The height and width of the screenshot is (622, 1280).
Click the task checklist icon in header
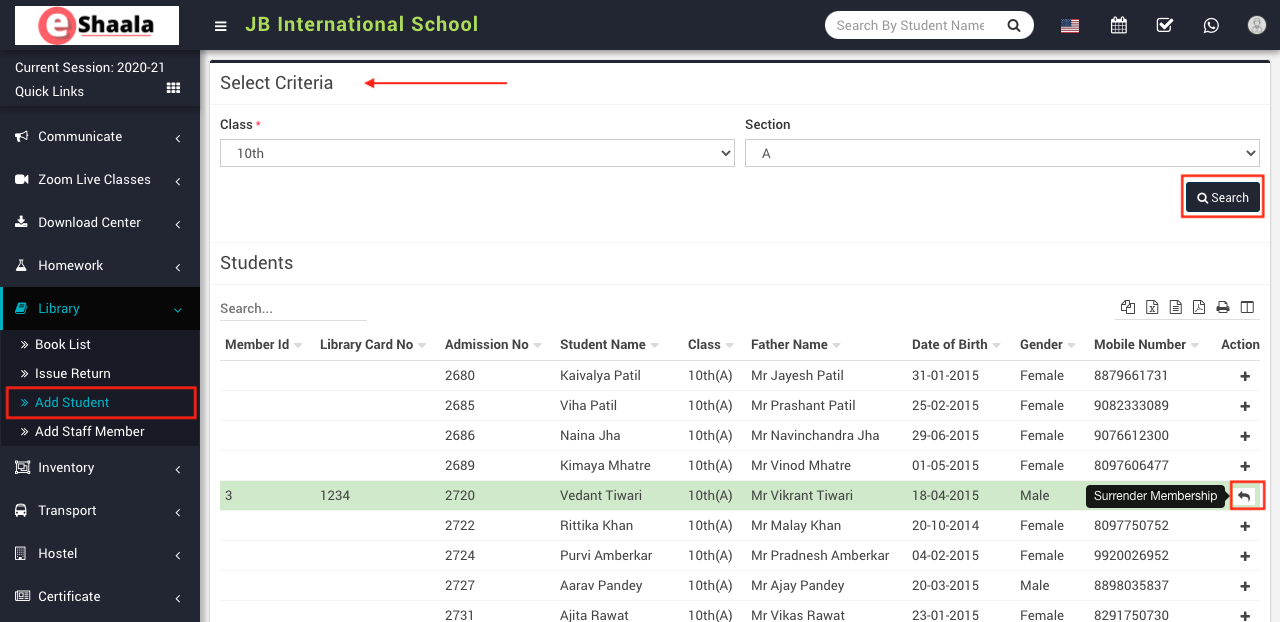pos(1165,25)
